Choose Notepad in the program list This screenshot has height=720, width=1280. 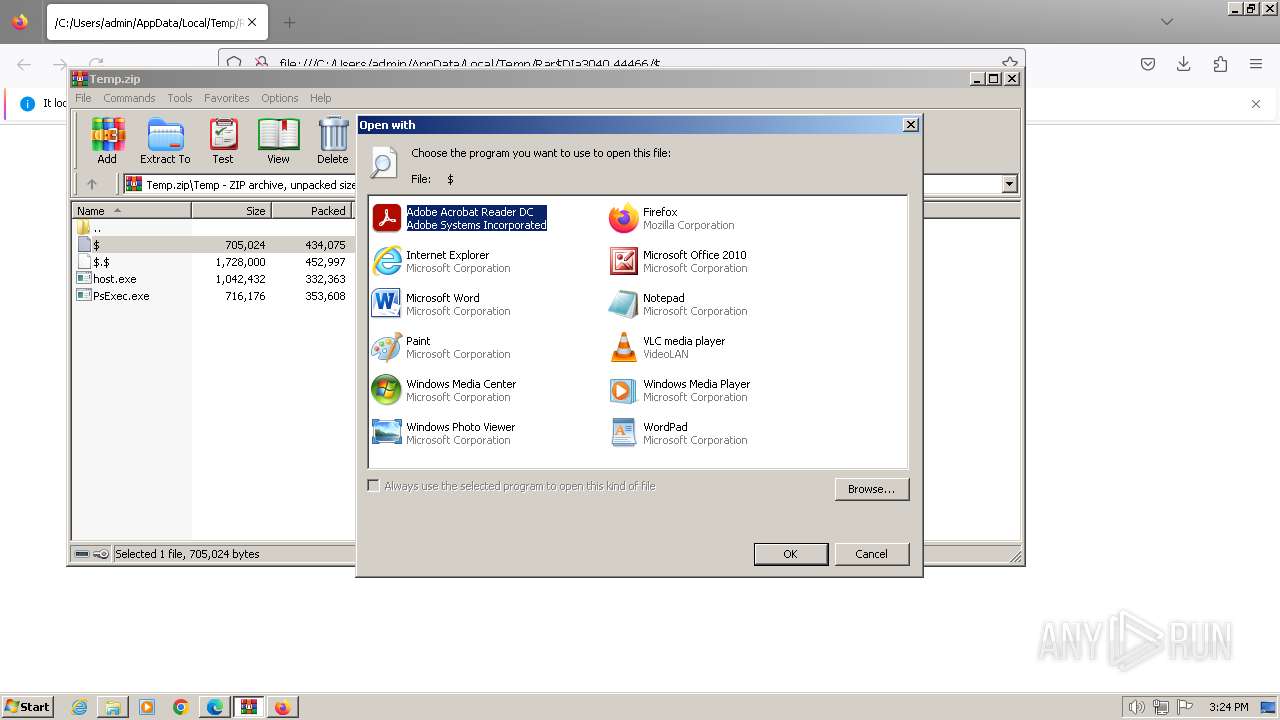(678, 304)
